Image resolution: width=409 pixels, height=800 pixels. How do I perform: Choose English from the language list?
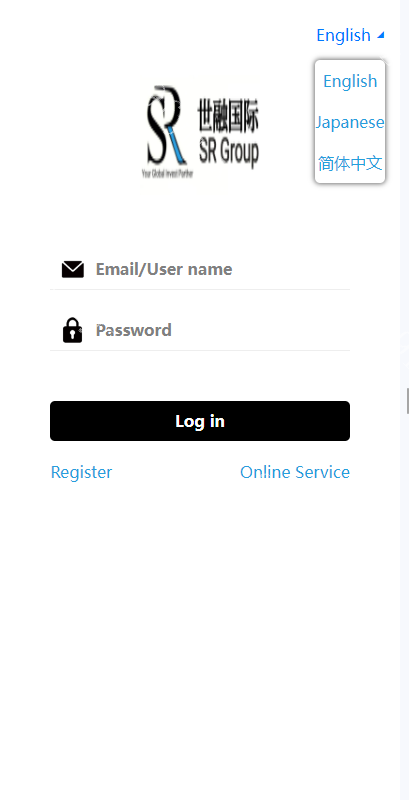click(x=350, y=81)
